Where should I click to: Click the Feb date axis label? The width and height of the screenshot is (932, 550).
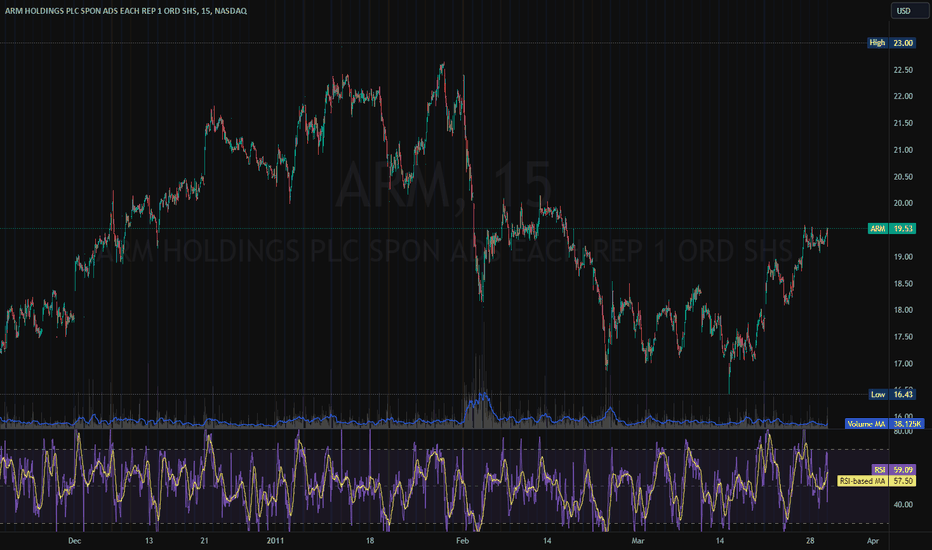tap(462, 540)
